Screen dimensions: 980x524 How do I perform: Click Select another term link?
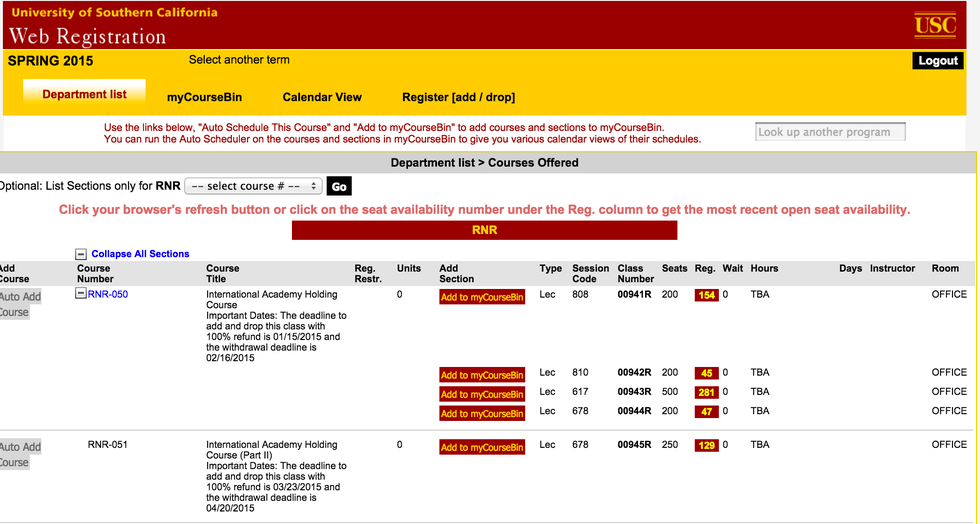[239, 60]
